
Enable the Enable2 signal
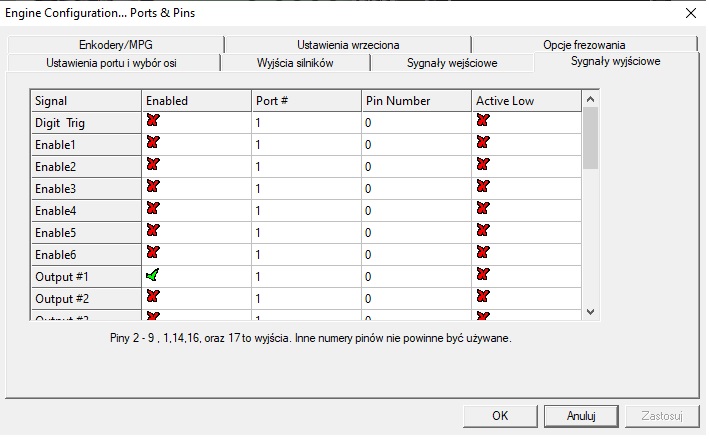tap(153, 164)
